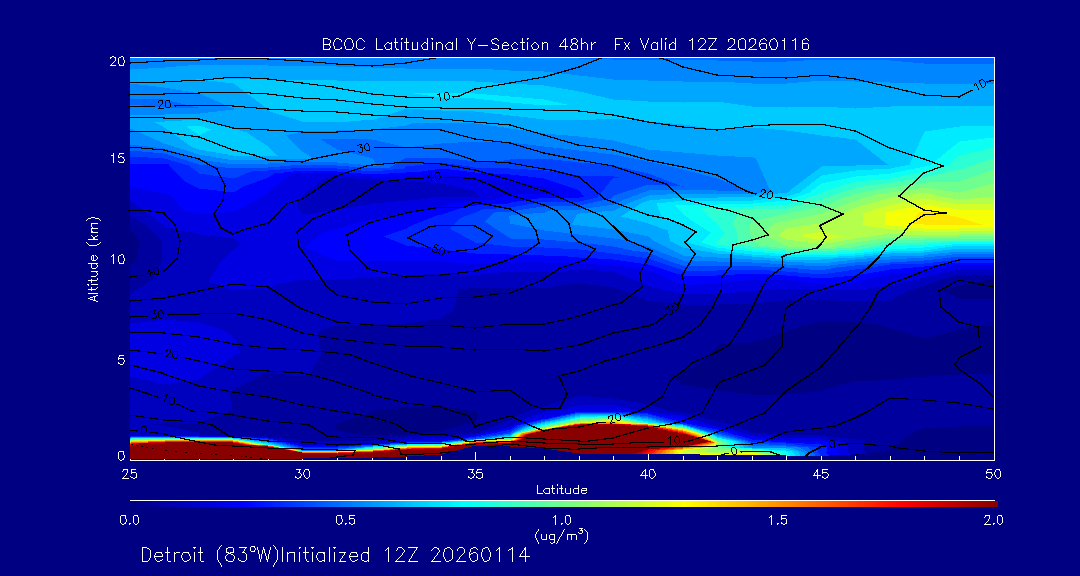Image resolution: width=1080 pixels, height=576 pixels.
Task: Click the "Latitude" horizontal axis label
Action: coord(561,490)
